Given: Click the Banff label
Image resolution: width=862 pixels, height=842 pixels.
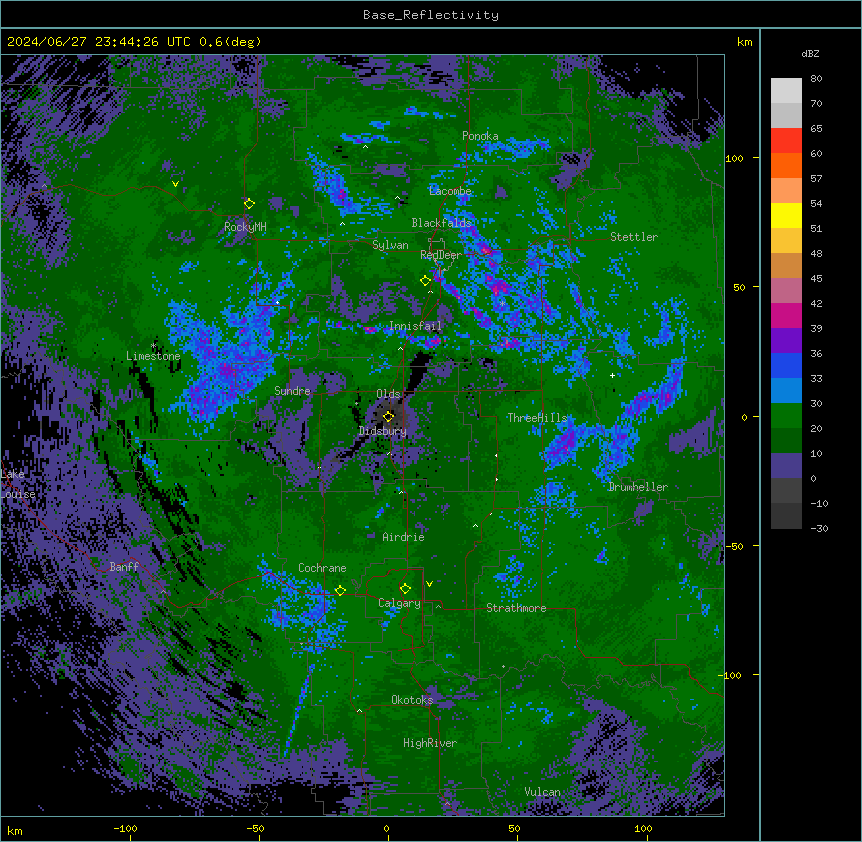Looking at the screenshot, I should 124,567.
